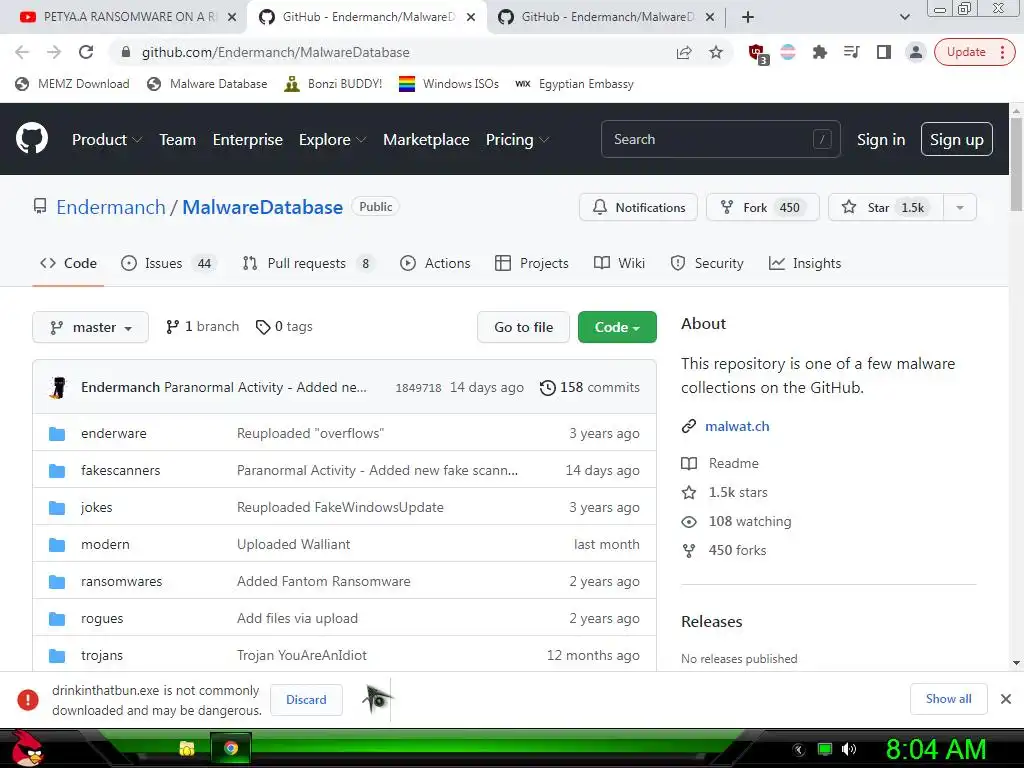Star the repository with Star button
Image resolution: width=1024 pixels, height=768 pixels.
tap(886, 208)
